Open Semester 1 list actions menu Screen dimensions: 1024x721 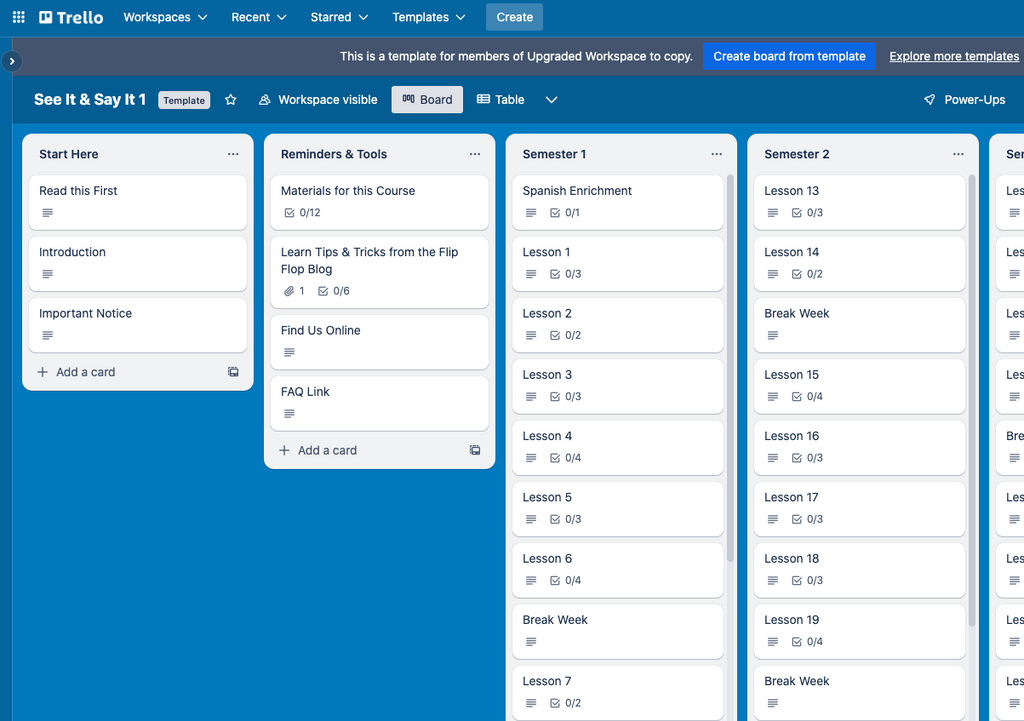click(717, 154)
